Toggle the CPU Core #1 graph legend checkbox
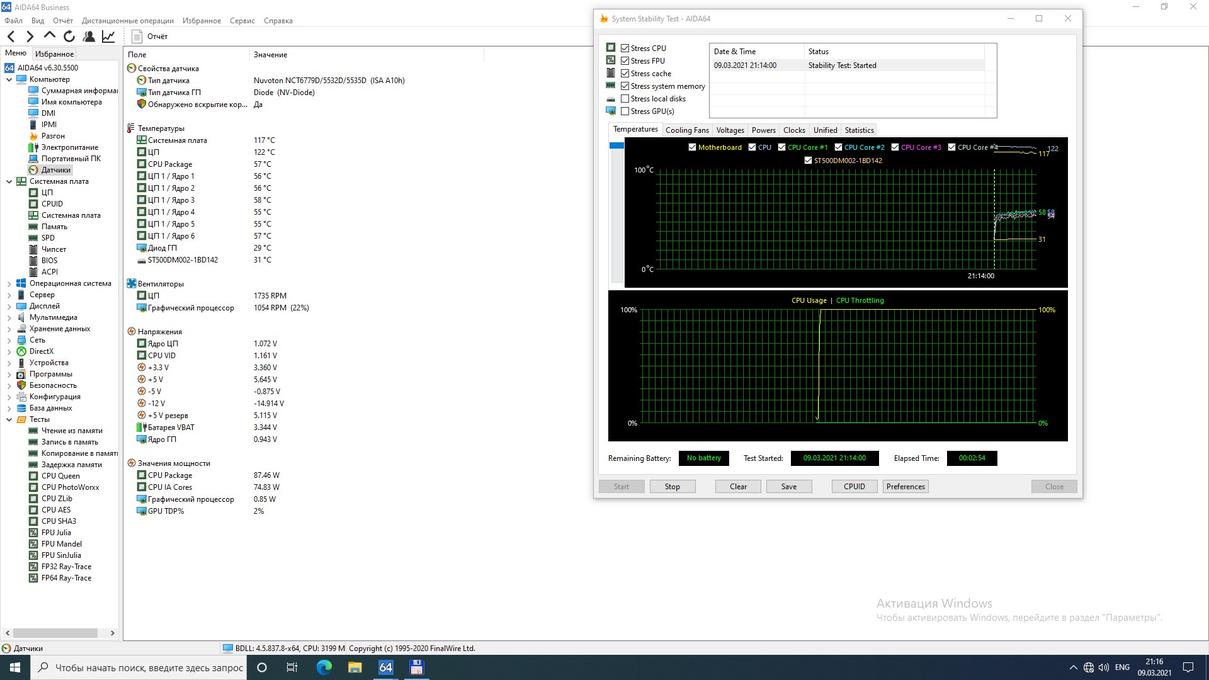 [783, 147]
